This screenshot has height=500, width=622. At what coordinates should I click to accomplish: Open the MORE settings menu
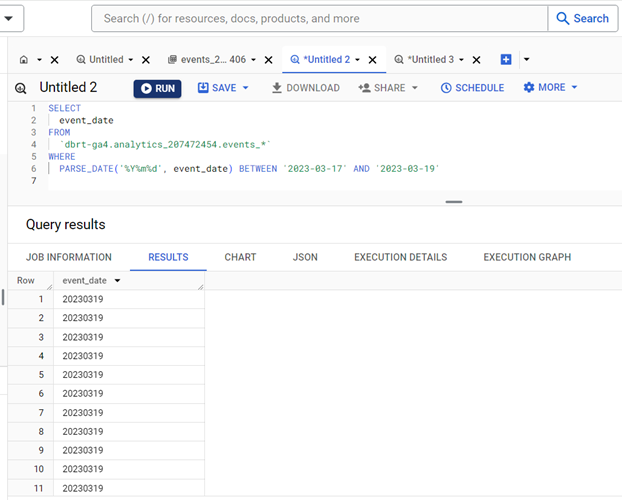(x=550, y=87)
